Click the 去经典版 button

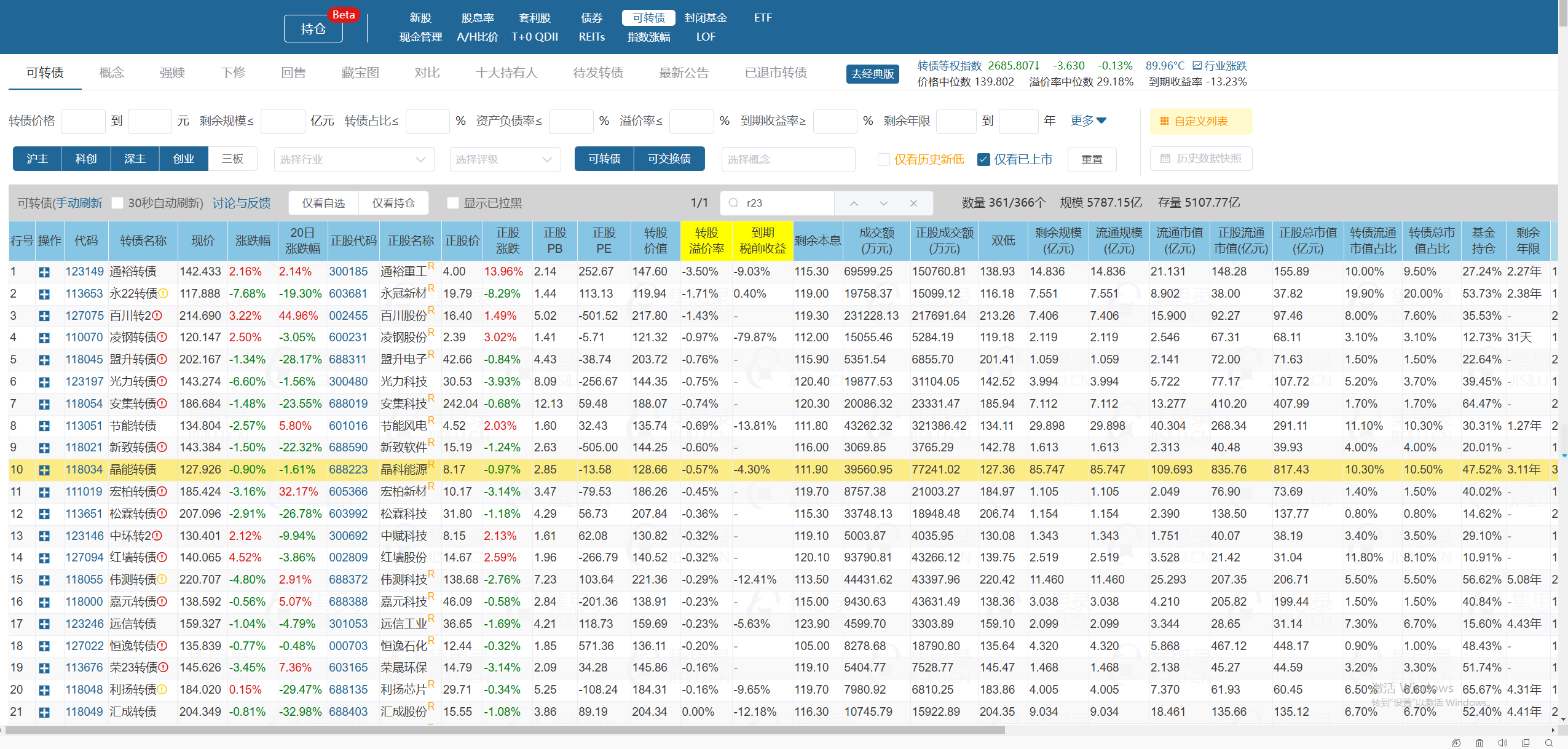(872, 74)
